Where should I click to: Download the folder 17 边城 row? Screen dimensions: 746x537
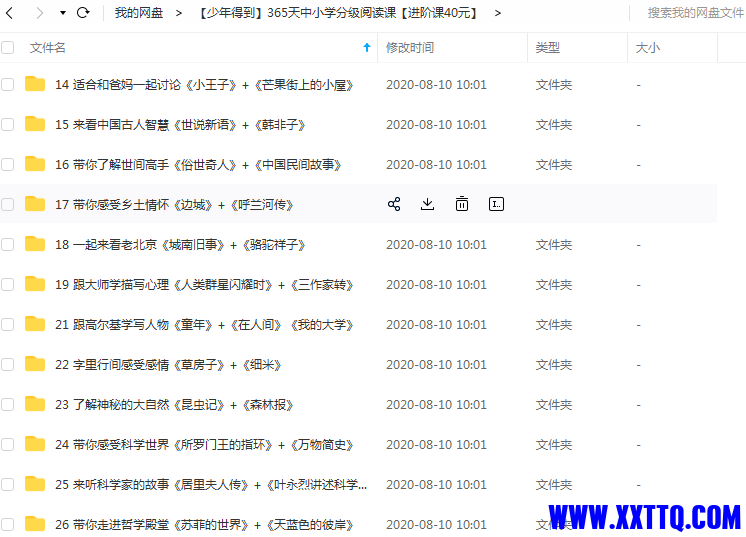tap(428, 204)
